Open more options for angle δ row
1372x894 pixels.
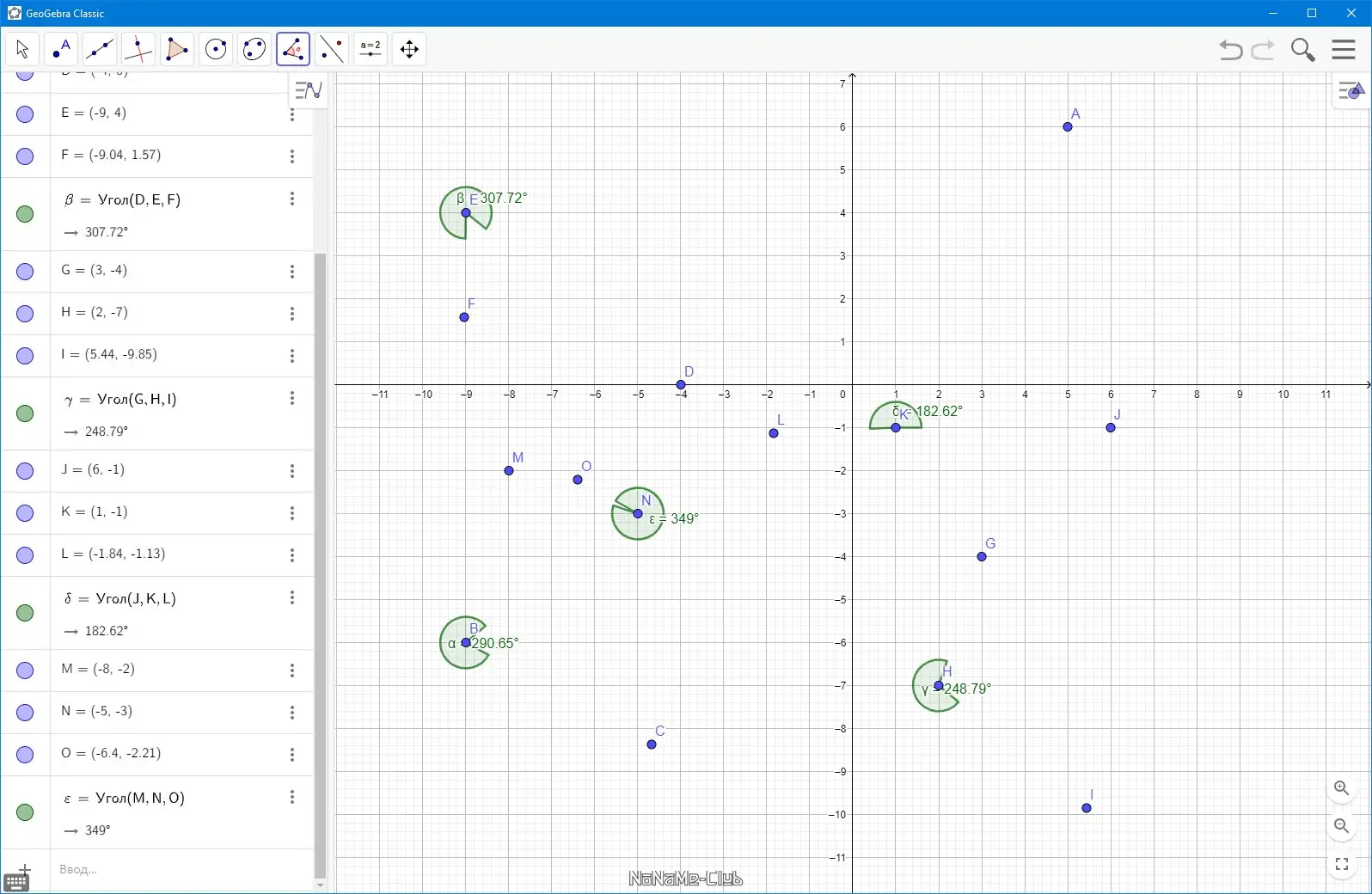[x=292, y=597]
